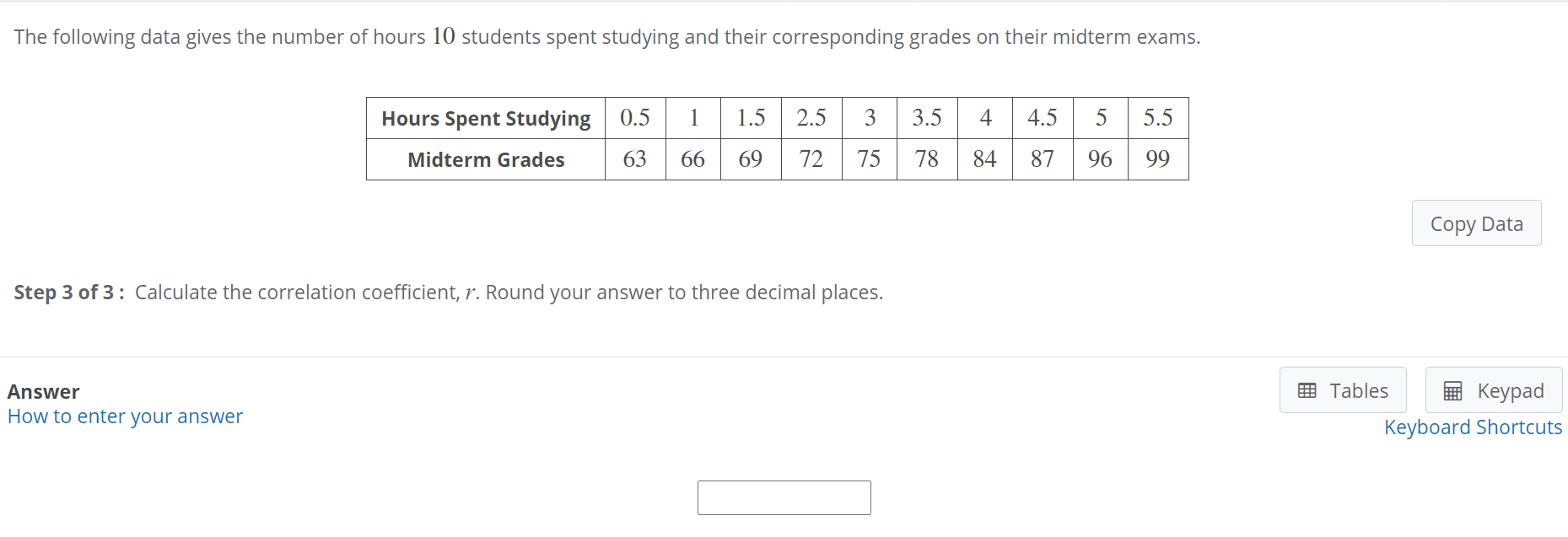Click the Step 3 of 3 label

tap(67, 293)
